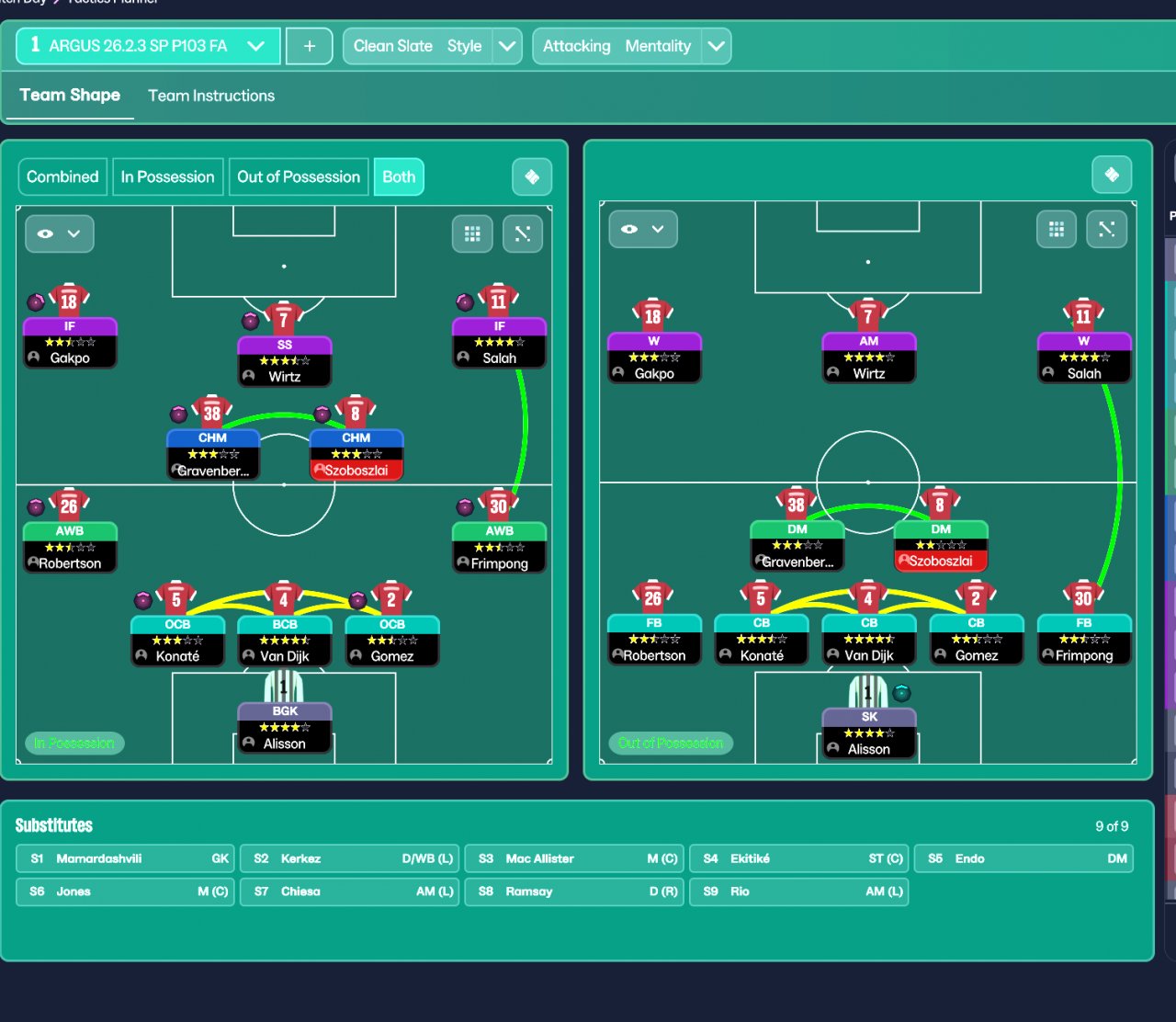
Task: Click the highlighted Szoboszlai name on Out of Possession pitch
Action: pyautogui.click(x=941, y=561)
